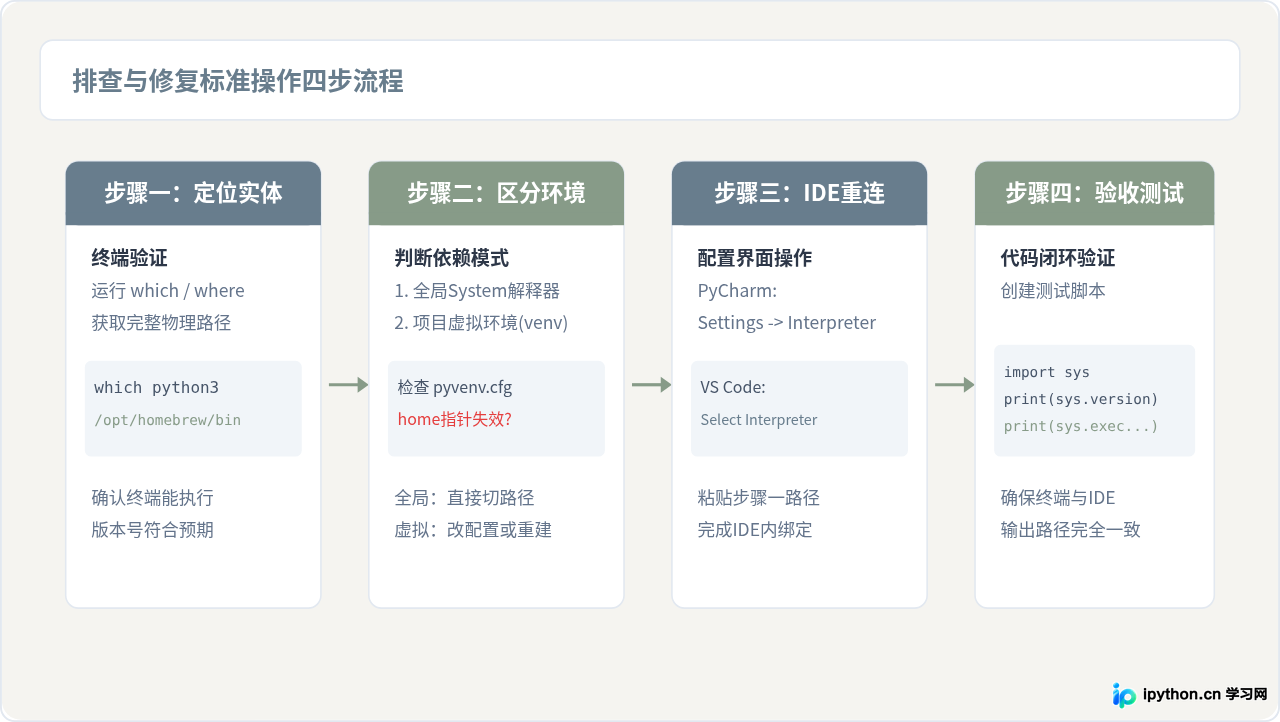Screen dimensions: 1280x722
Task: Click the 'print(sys.exec...)' code line
Action: point(1081,426)
